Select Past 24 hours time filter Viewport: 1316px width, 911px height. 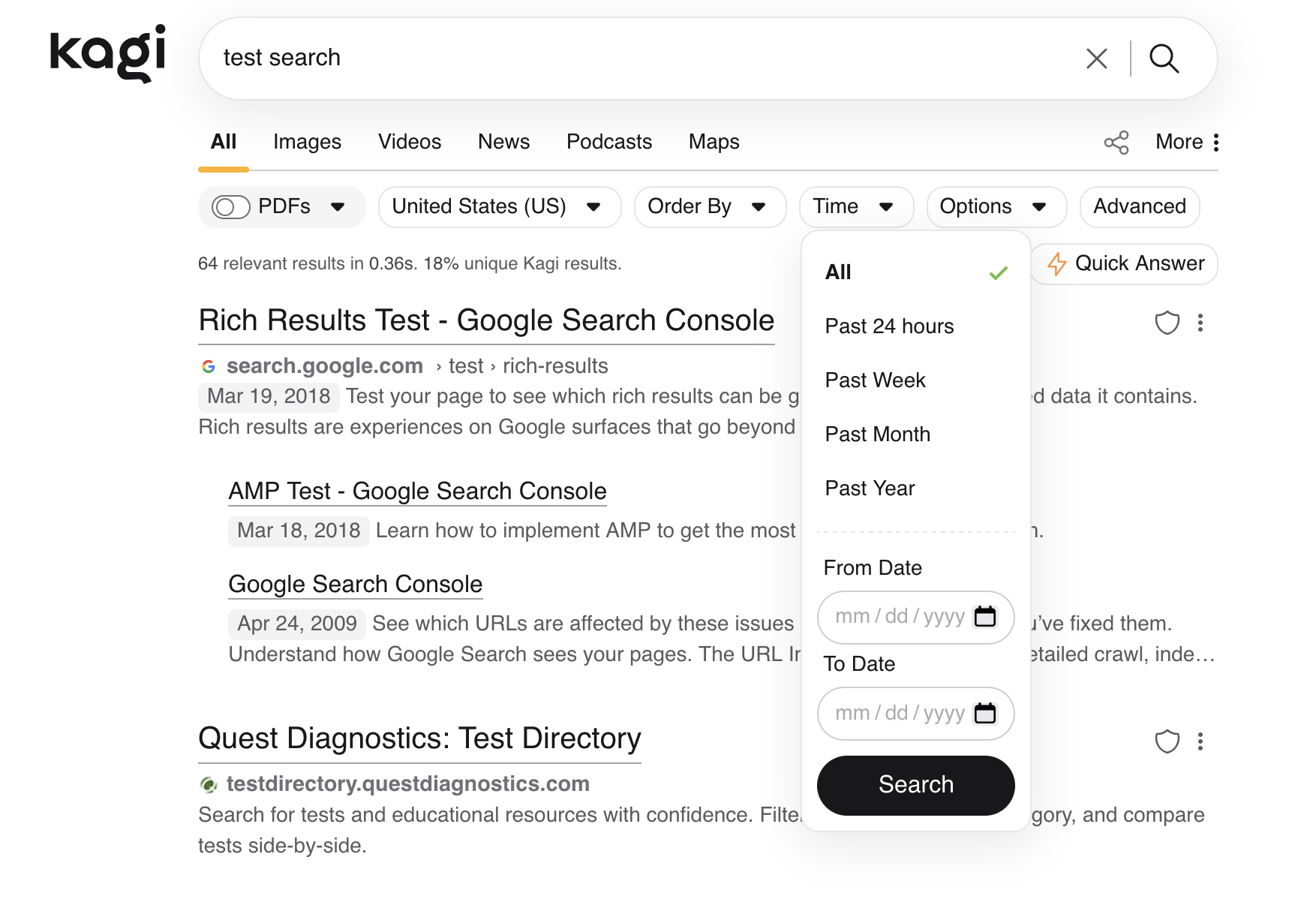coord(889,326)
